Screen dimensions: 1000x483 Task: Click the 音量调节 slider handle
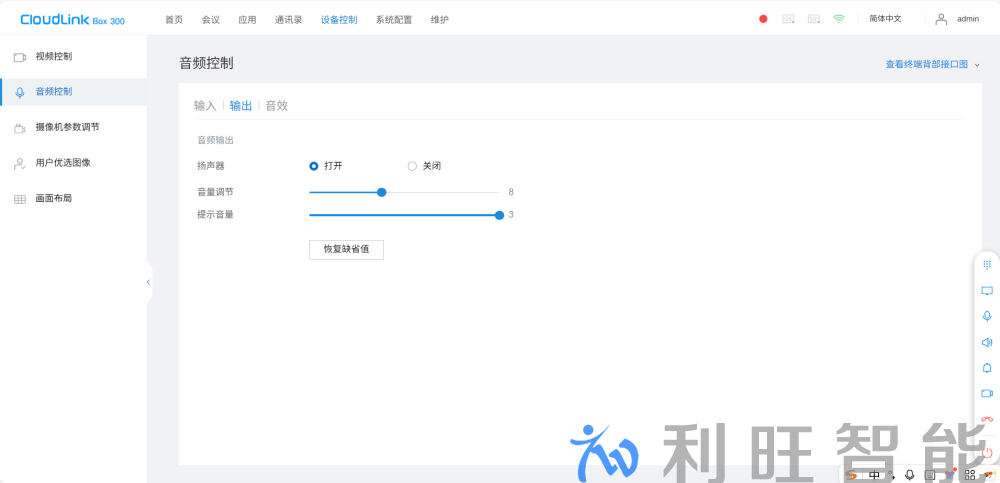pos(381,192)
